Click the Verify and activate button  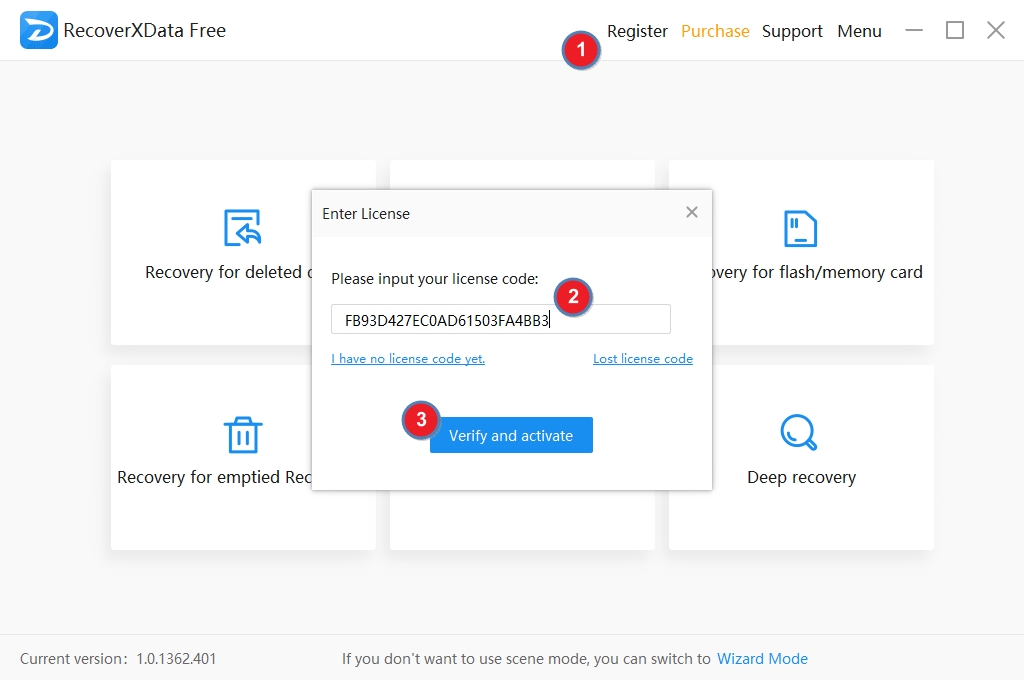tap(511, 435)
